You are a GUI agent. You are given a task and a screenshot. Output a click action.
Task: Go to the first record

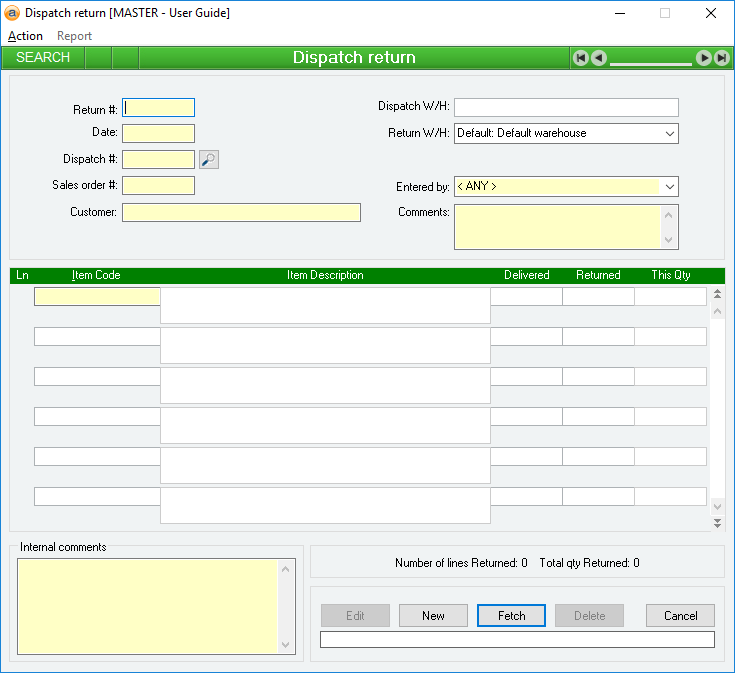[x=580, y=58]
